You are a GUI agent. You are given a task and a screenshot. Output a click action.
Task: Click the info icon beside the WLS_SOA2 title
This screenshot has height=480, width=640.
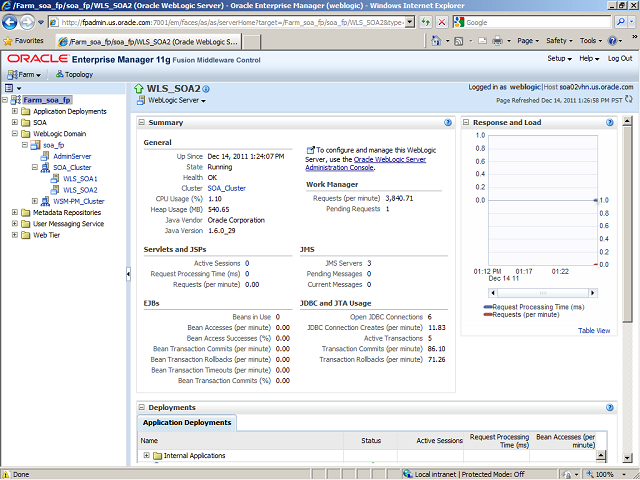point(204,88)
